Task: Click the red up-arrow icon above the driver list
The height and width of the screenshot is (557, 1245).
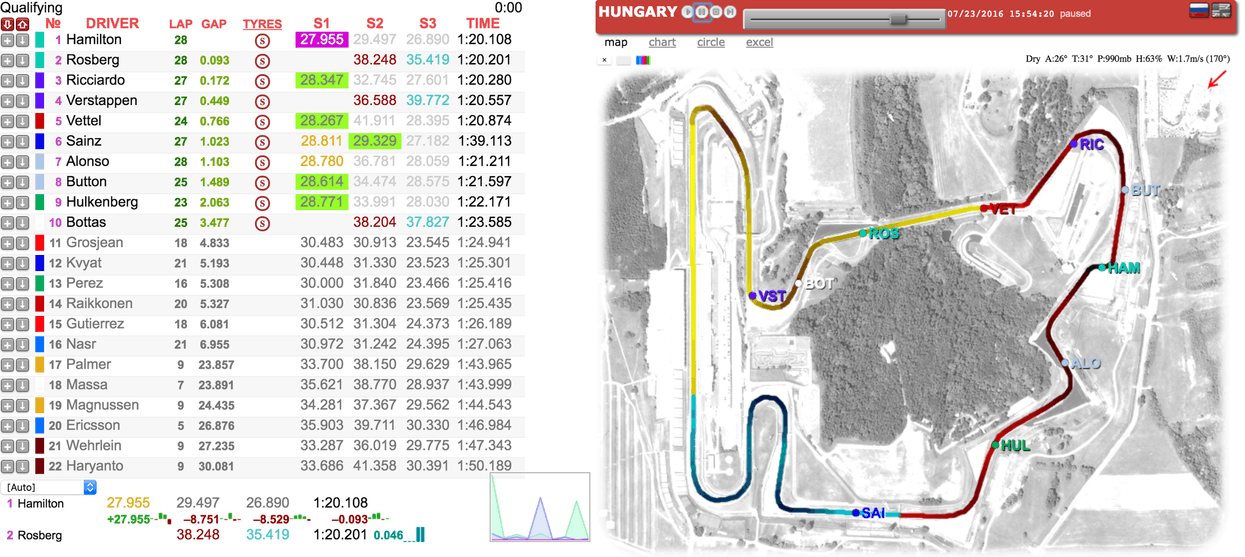Action: pos(21,23)
